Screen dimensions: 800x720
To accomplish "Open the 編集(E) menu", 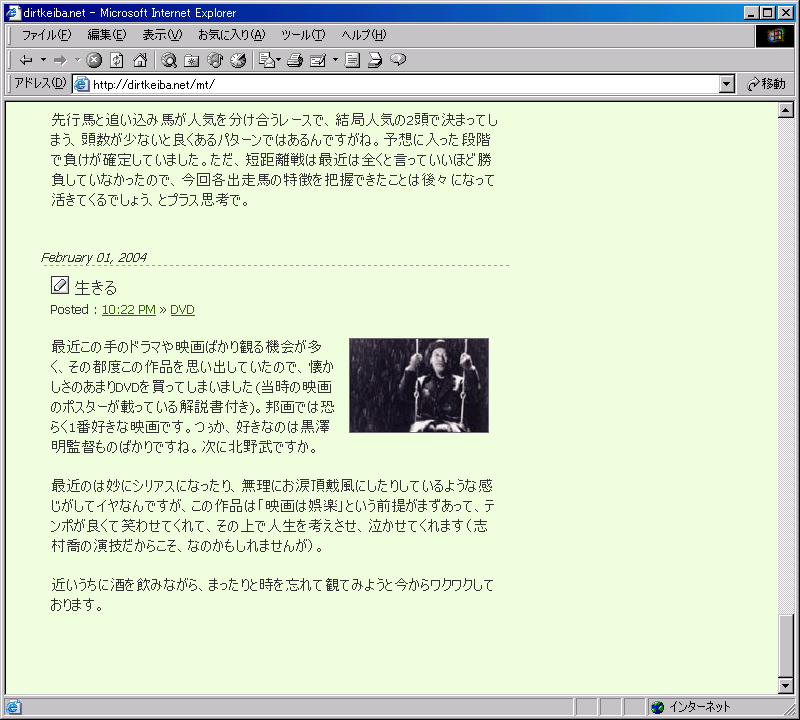I will (107, 35).
